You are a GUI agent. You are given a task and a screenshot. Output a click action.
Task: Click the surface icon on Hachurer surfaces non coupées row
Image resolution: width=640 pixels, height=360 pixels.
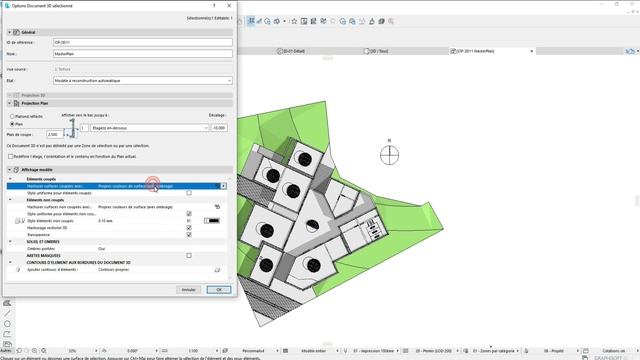[217, 207]
